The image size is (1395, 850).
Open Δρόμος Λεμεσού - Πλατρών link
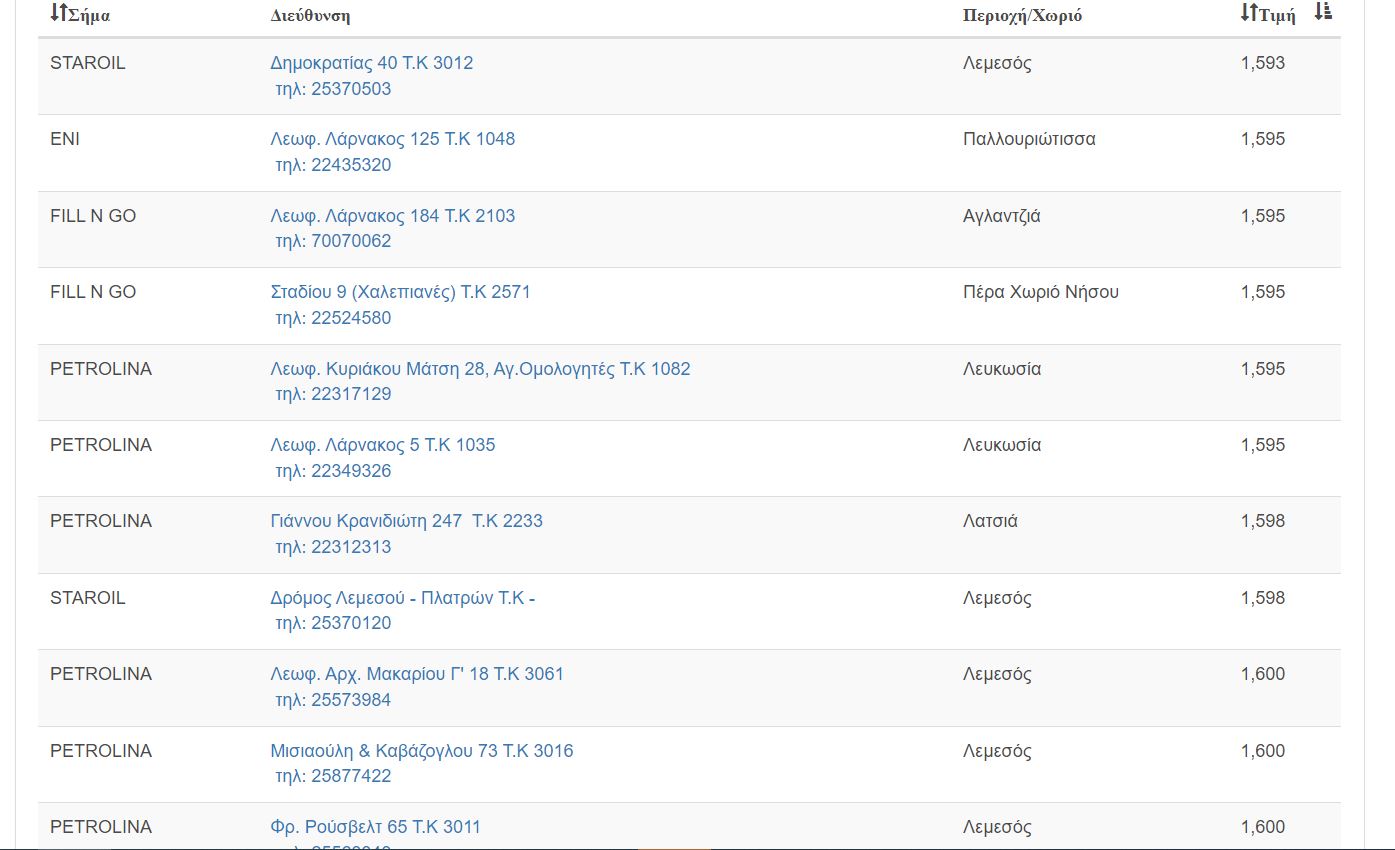[x=403, y=598]
